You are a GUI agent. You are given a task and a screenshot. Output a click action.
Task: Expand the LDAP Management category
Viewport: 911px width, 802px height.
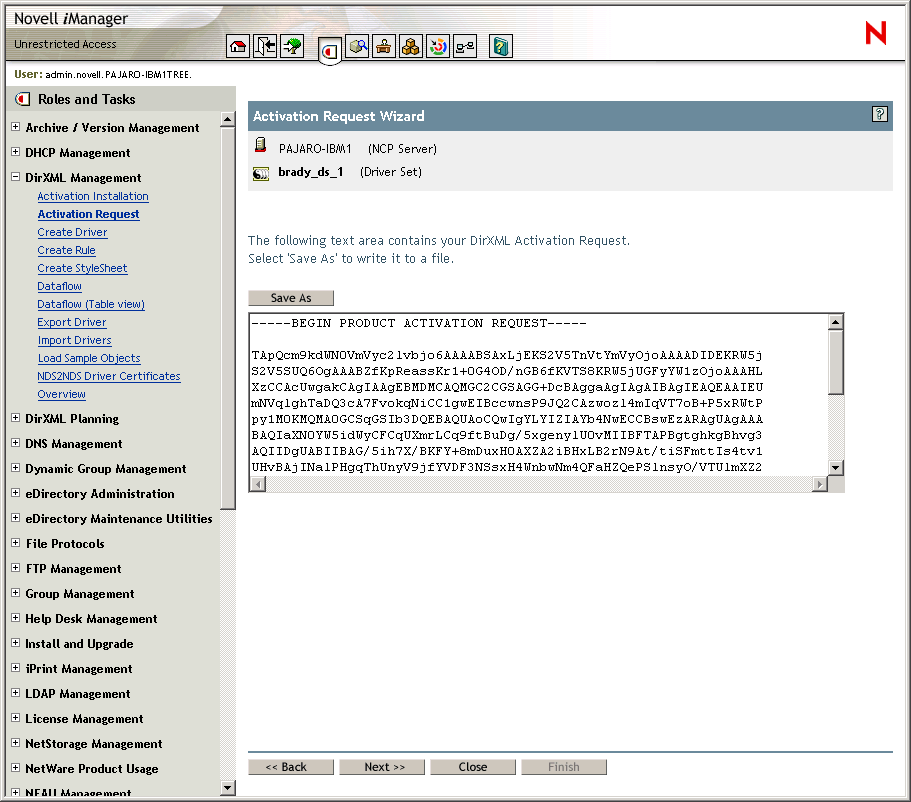pos(15,693)
